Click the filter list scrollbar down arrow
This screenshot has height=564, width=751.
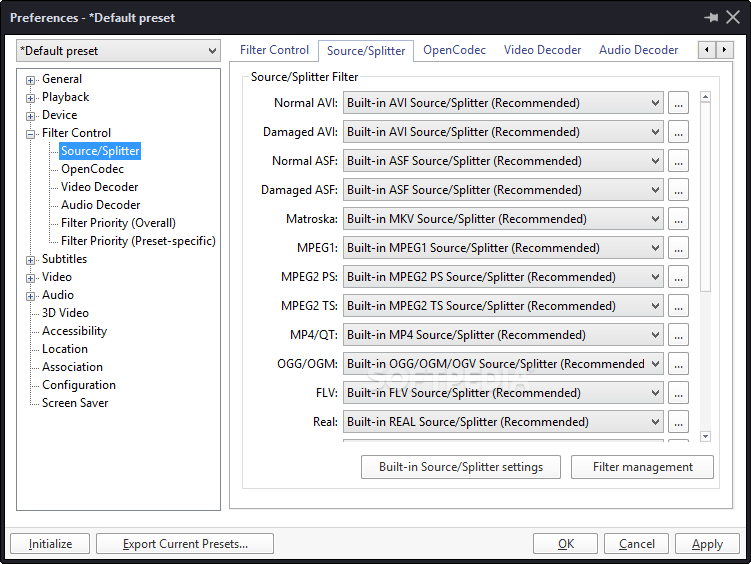coord(705,436)
